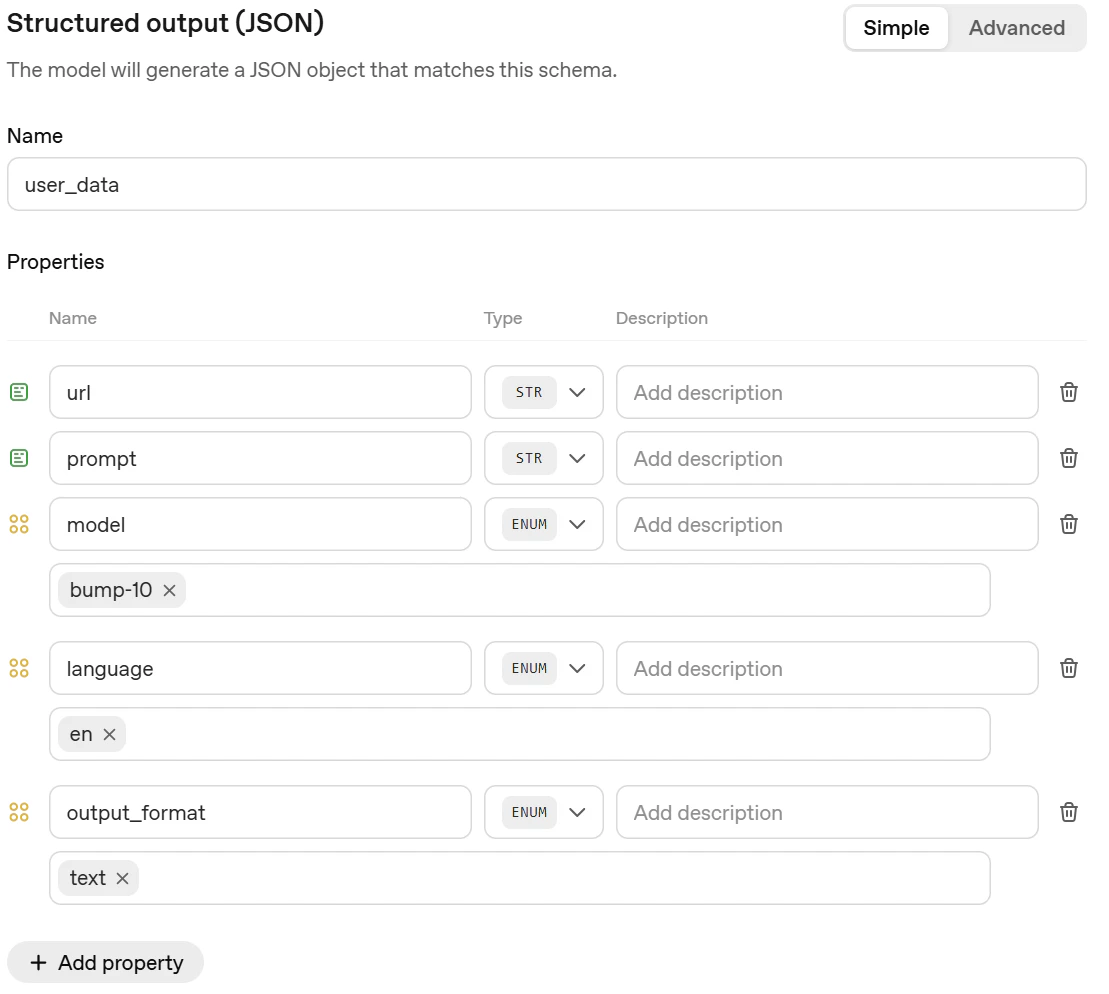The height and width of the screenshot is (994, 1109).
Task: Edit the model property name field
Action: (x=260, y=524)
